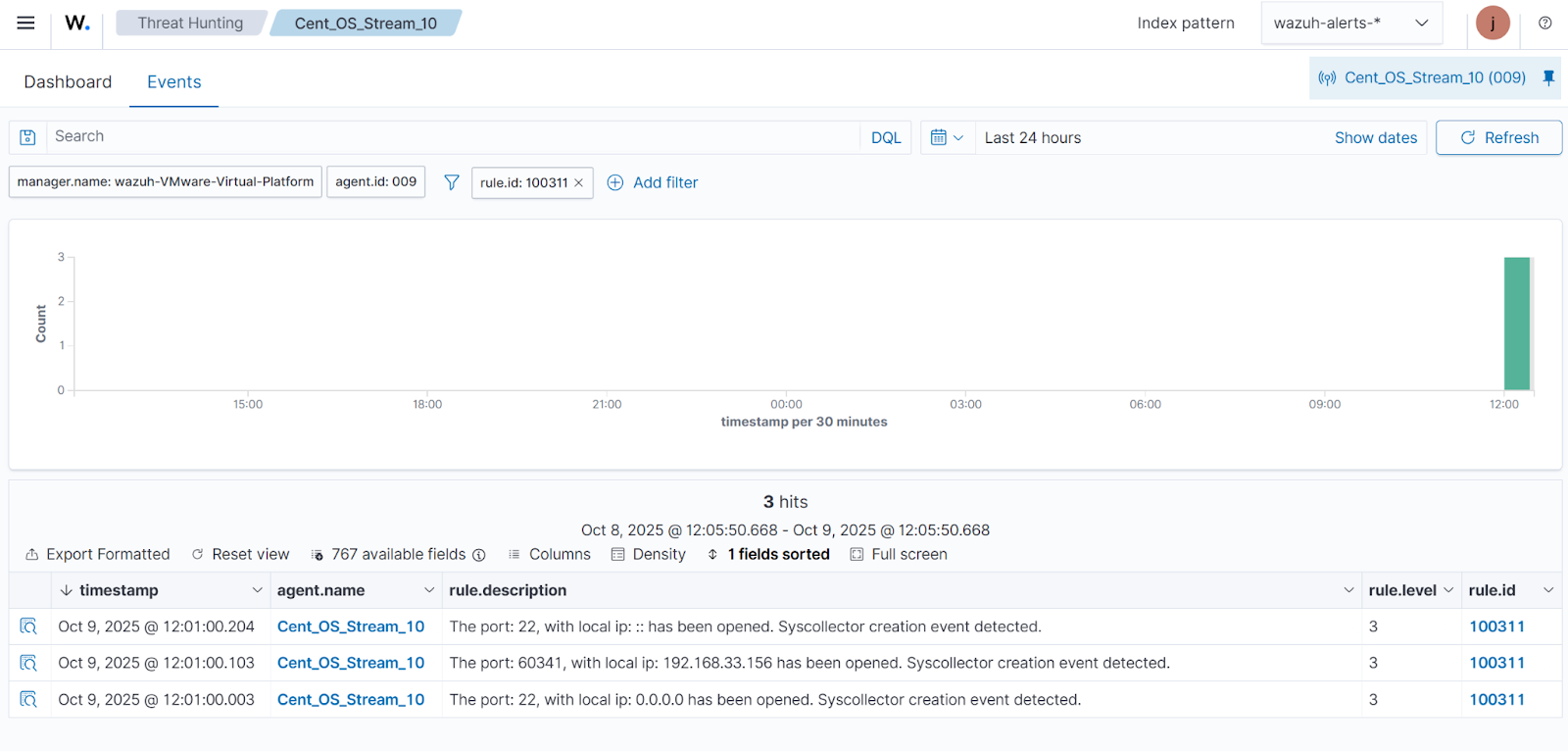1568x752 pixels.
Task: Open the hamburger navigation menu
Action: 26,24
